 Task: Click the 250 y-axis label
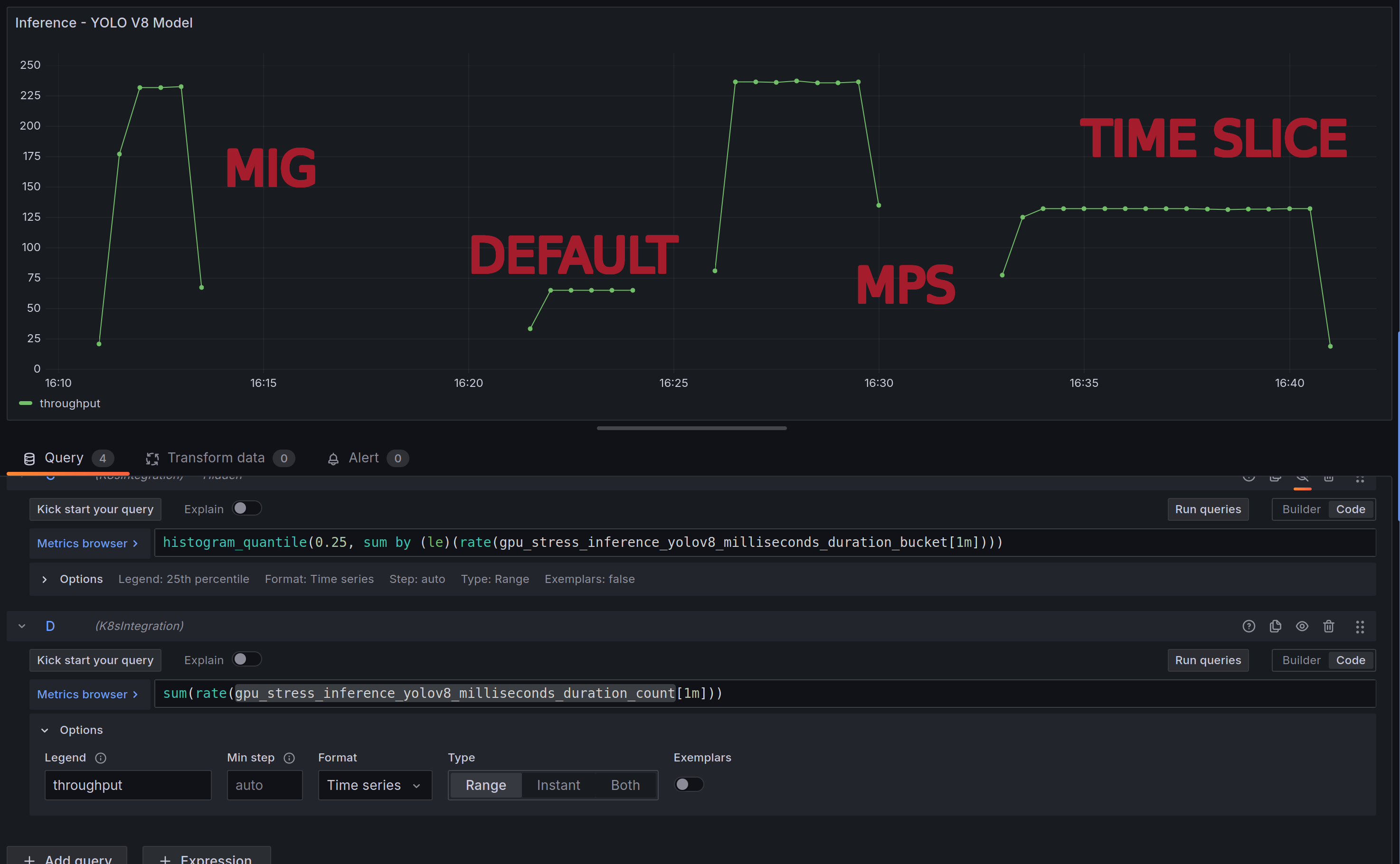click(x=30, y=65)
